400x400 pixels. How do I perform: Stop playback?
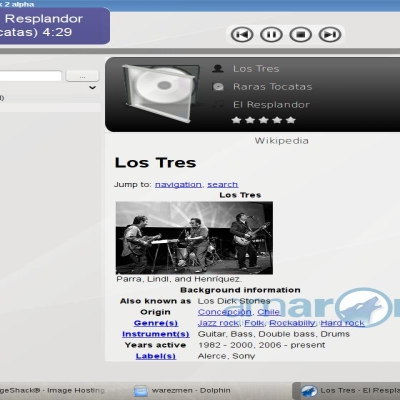pyautogui.click(x=301, y=34)
